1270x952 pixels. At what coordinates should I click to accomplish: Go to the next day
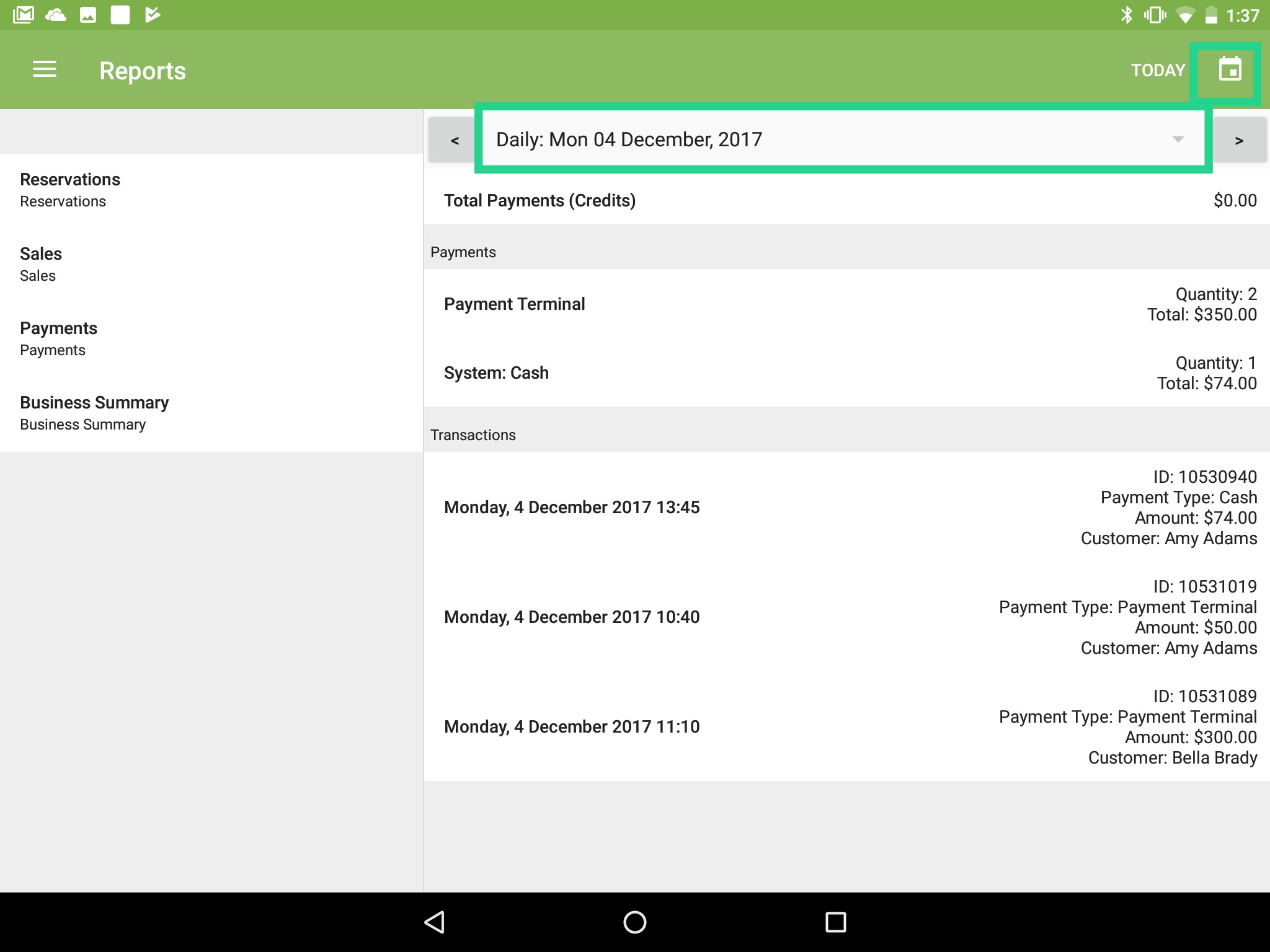[x=1238, y=139]
